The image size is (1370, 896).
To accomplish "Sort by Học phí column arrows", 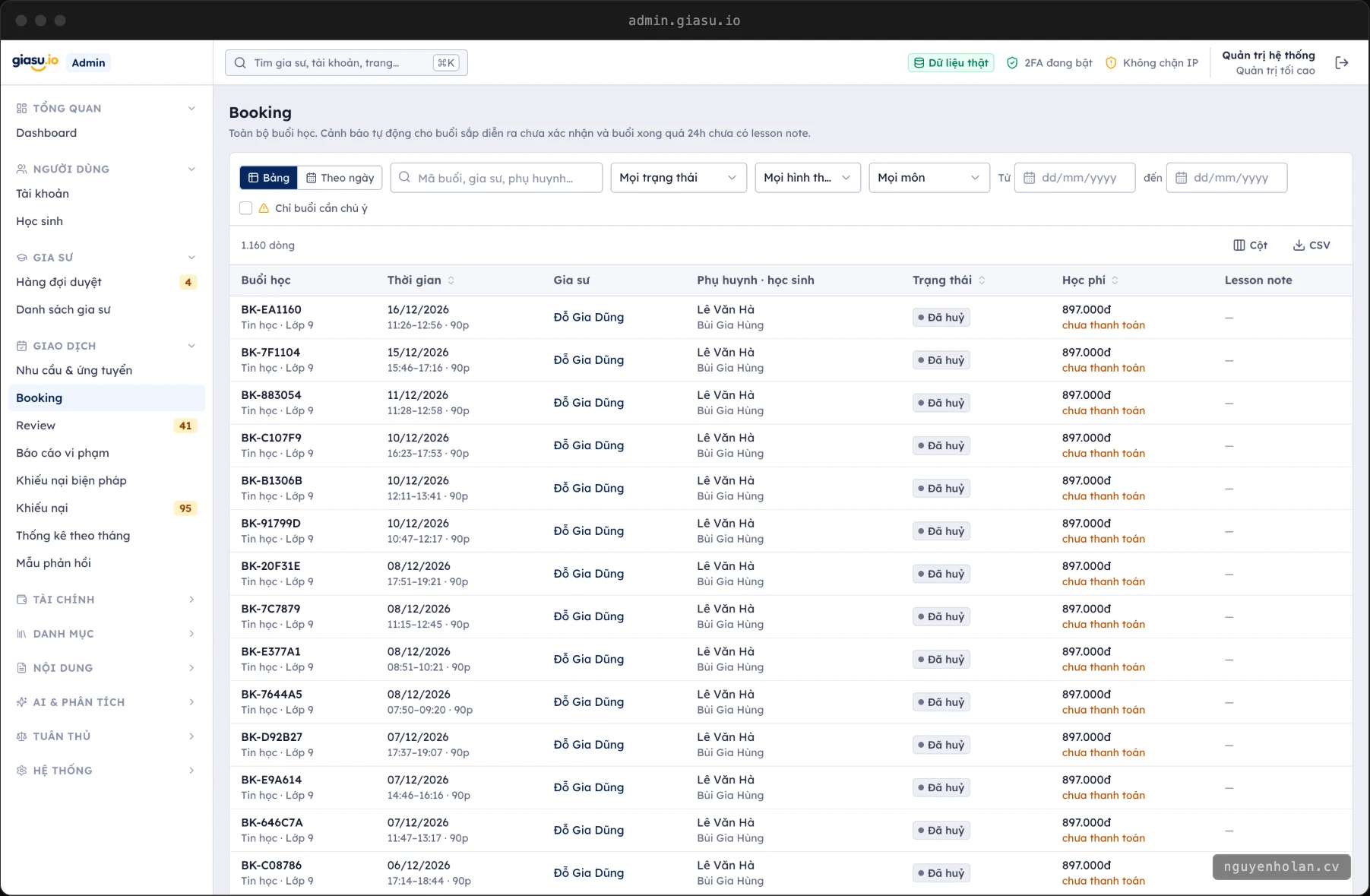I will tap(1115, 280).
